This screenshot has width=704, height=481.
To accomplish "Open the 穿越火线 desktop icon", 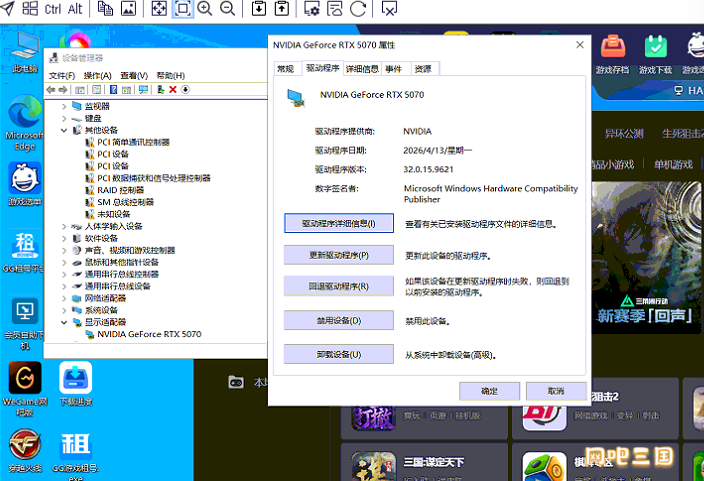I will click(x=25, y=450).
